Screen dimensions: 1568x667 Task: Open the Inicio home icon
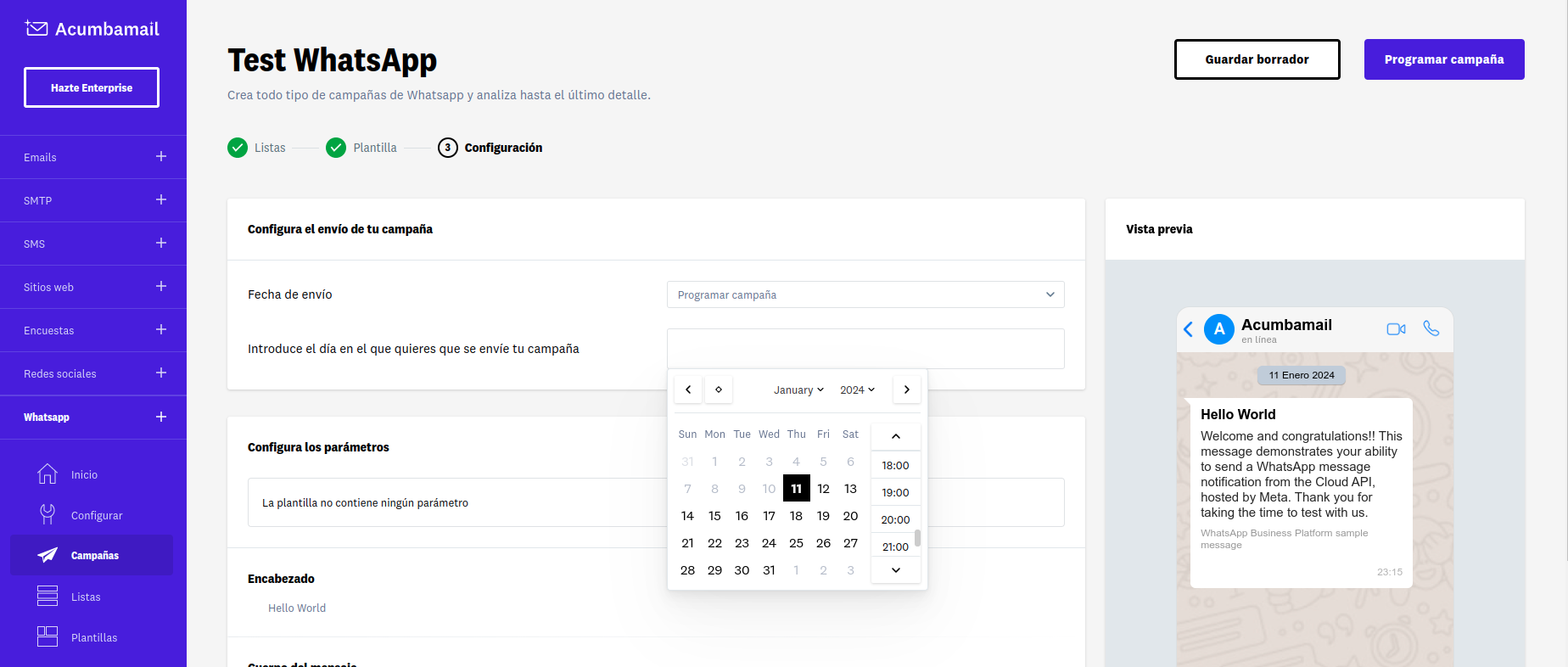tap(48, 474)
